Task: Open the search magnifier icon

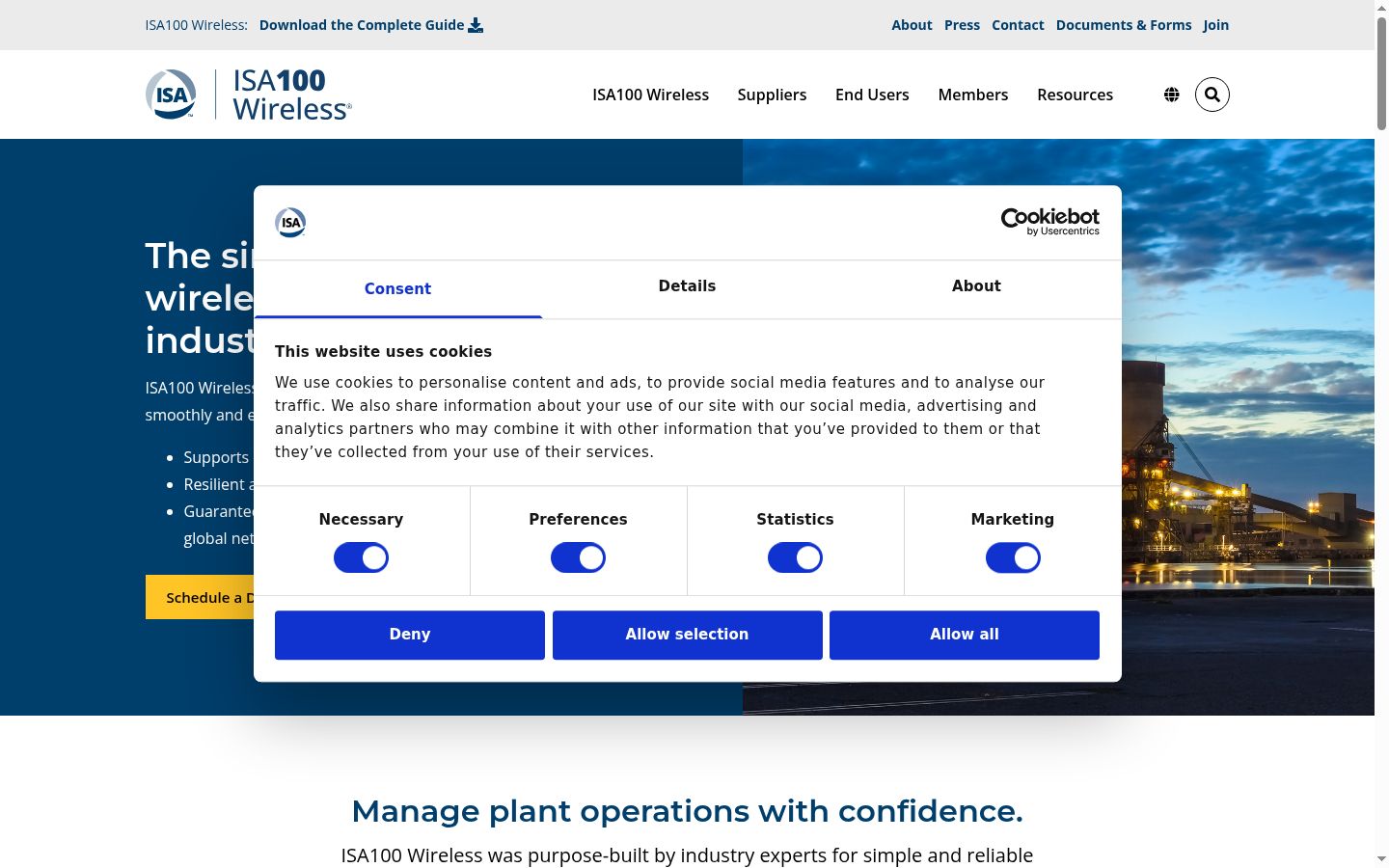Action: (1212, 95)
